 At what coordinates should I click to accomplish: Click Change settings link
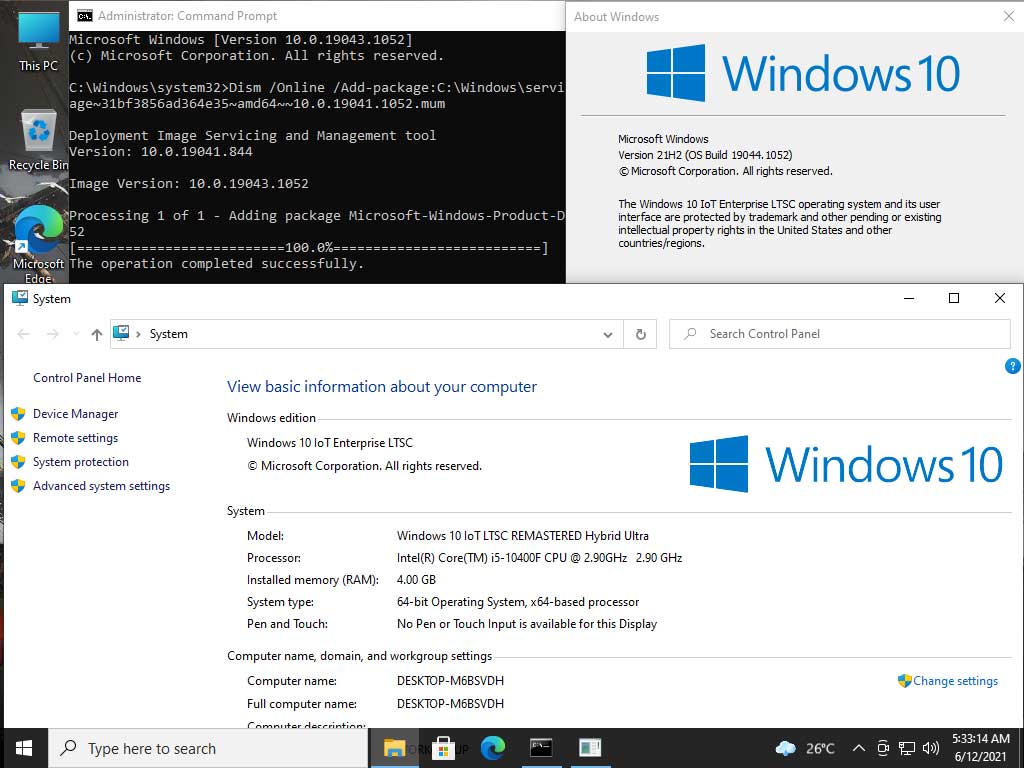955,680
